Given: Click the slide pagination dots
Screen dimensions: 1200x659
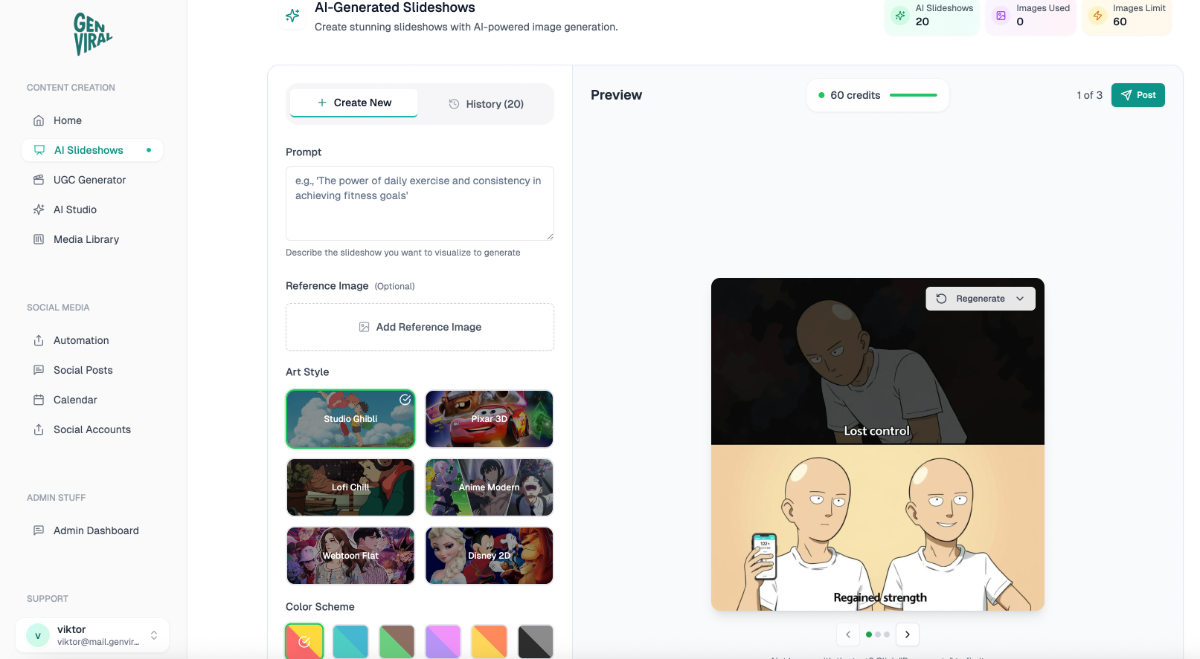Looking at the screenshot, I should (878, 634).
